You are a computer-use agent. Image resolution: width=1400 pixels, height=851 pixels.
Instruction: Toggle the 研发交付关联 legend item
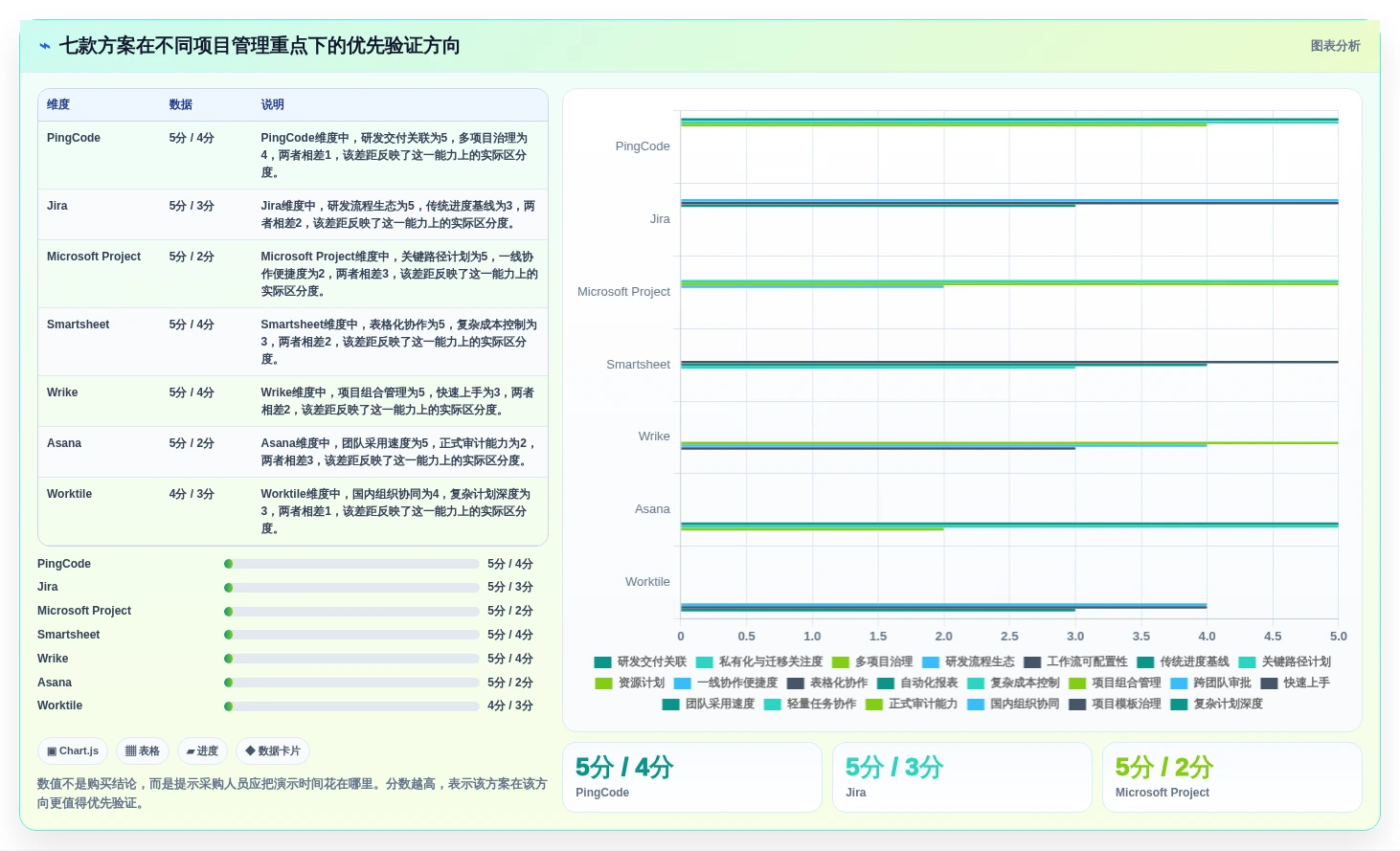click(641, 661)
